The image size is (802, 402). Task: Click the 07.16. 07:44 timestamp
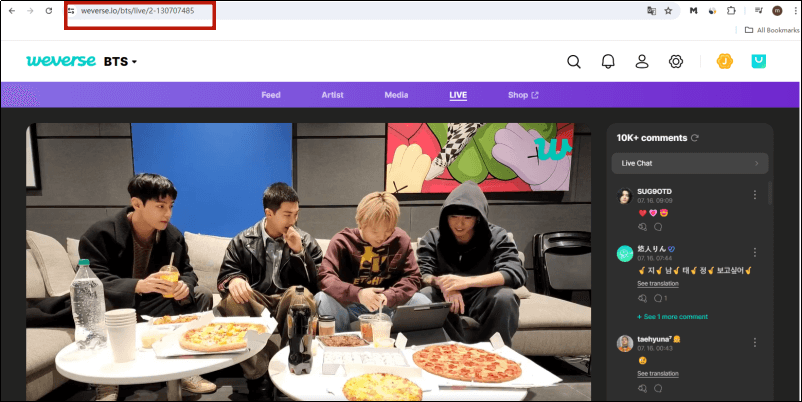[655, 258]
